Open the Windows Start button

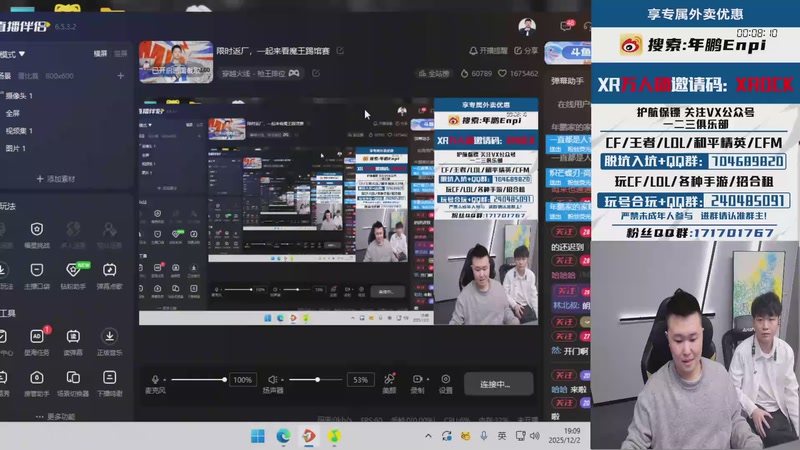point(258,436)
